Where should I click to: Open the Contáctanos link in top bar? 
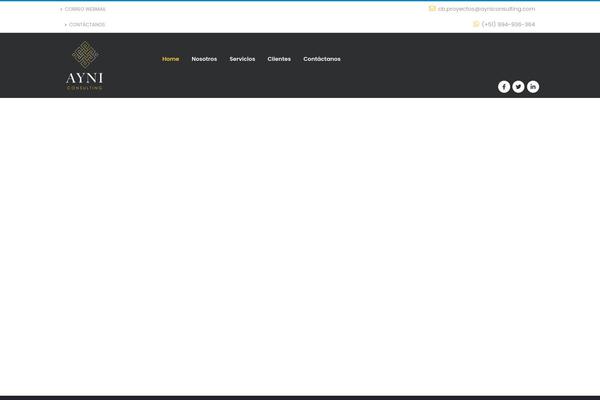click(87, 24)
